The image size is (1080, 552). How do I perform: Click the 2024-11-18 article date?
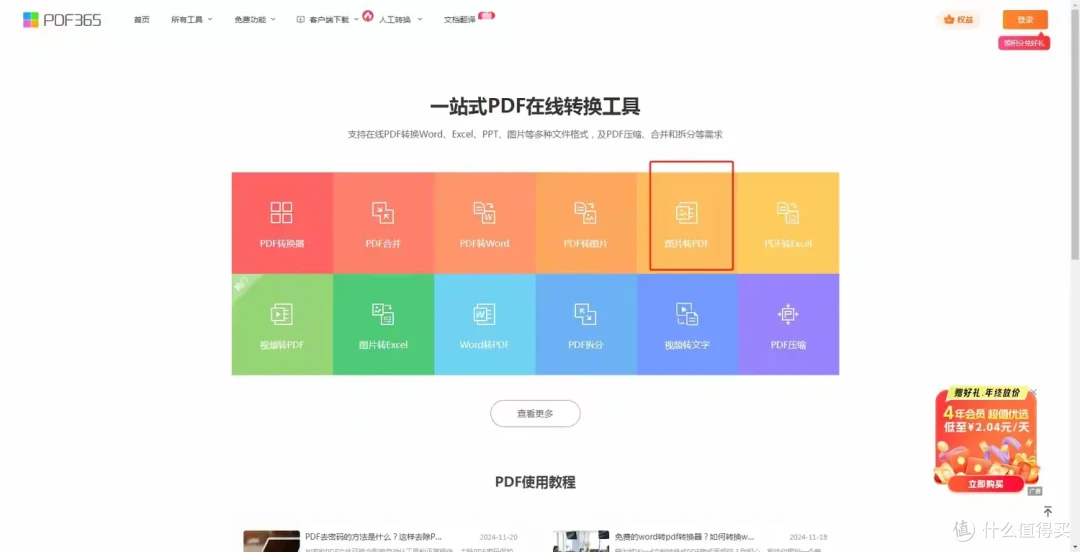[x=808, y=537]
